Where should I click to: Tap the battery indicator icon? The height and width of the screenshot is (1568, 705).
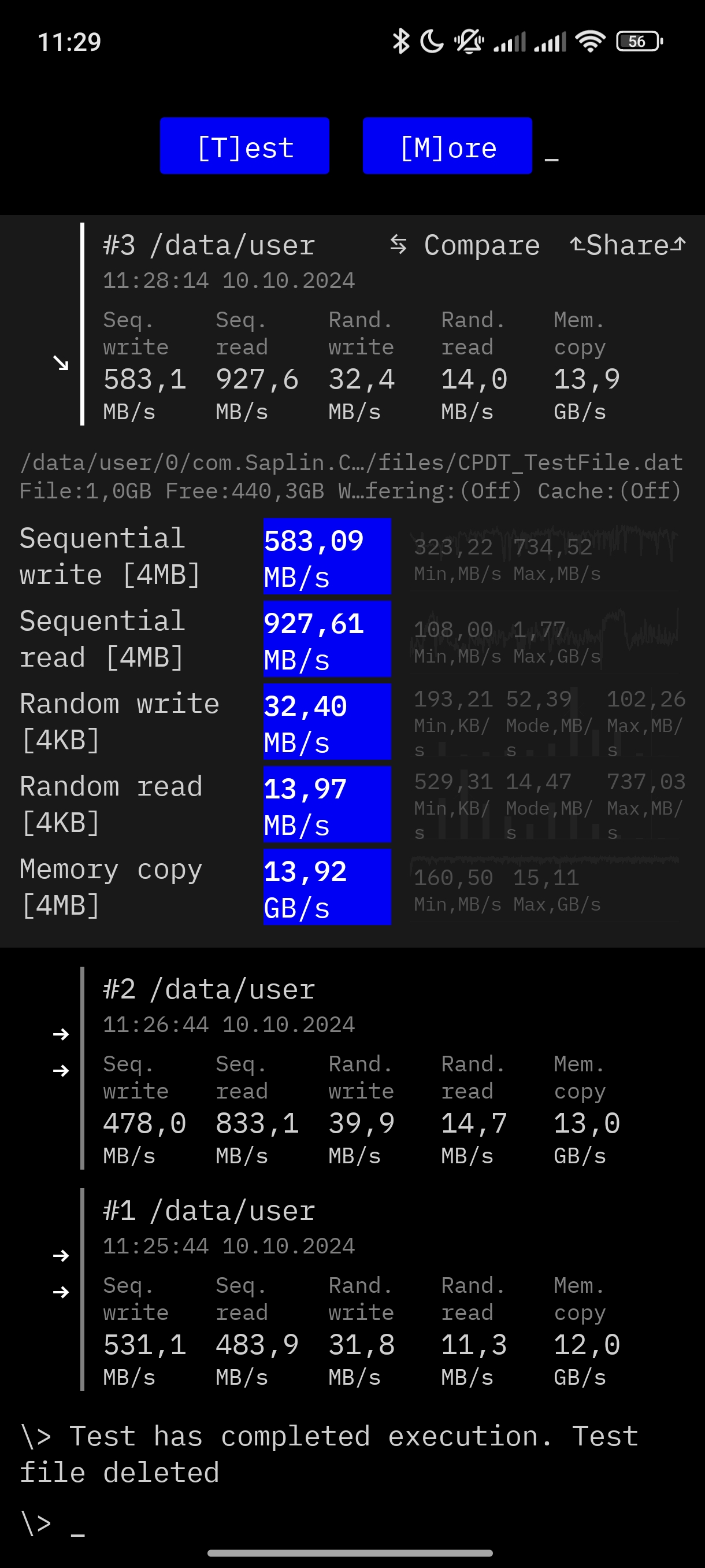(x=639, y=42)
